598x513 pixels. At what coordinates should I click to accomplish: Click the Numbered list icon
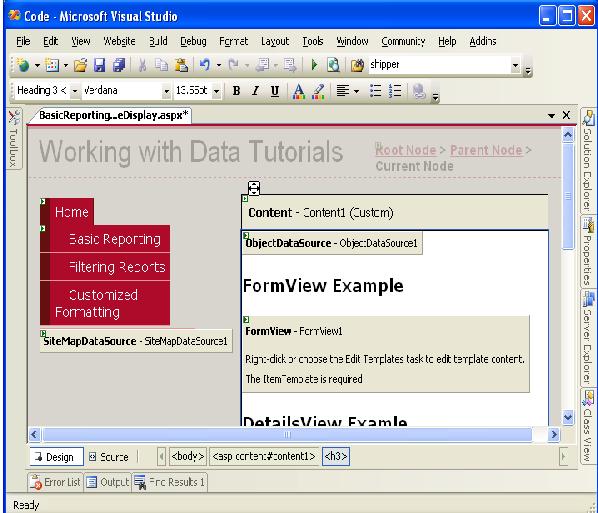coord(395,91)
